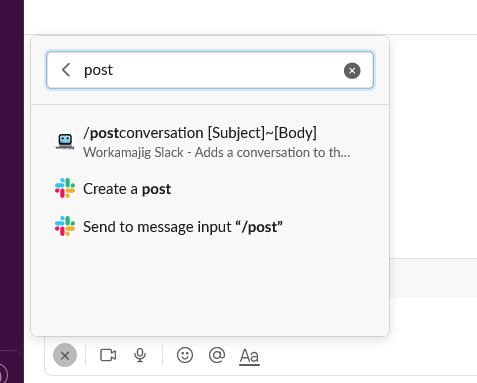Clear the 'post' search text

point(352,71)
